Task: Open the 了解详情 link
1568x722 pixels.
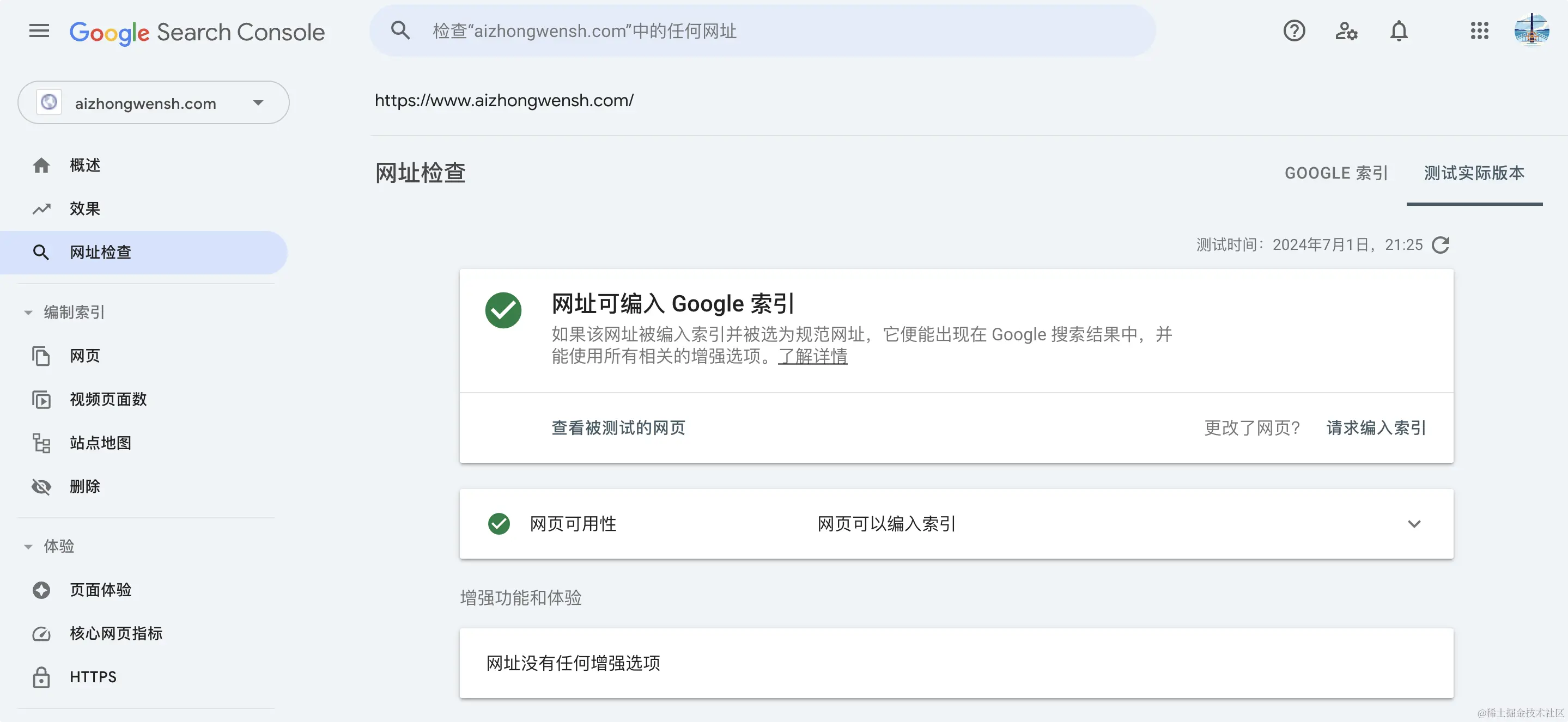Action: [x=812, y=357]
